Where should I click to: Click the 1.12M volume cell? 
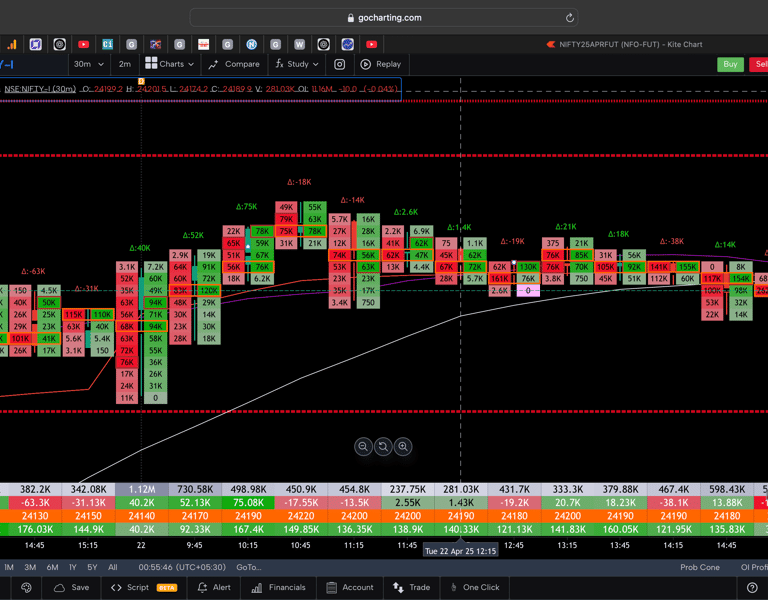pyautogui.click(x=142, y=489)
